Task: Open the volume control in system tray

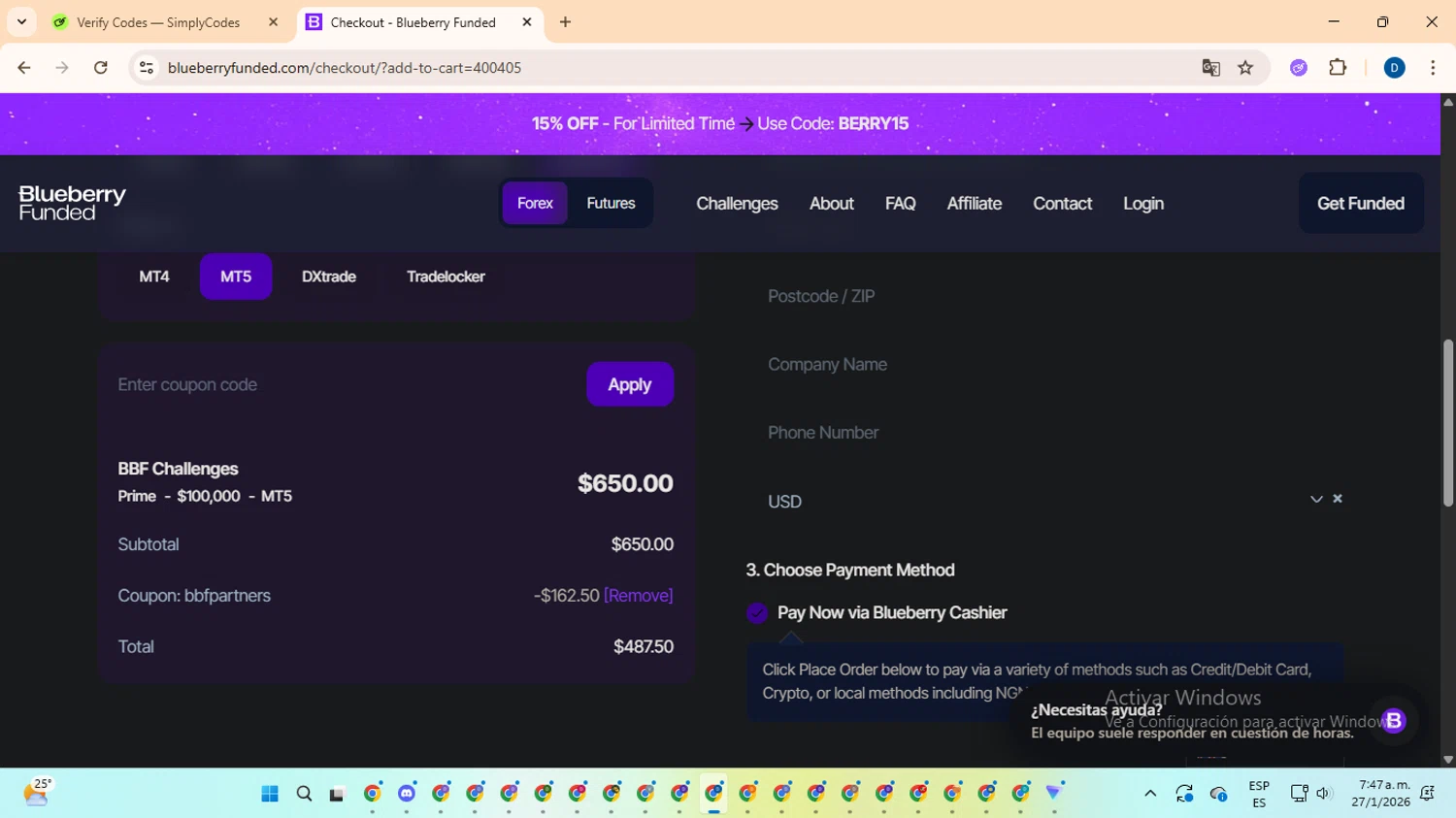Action: click(1324, 794)
